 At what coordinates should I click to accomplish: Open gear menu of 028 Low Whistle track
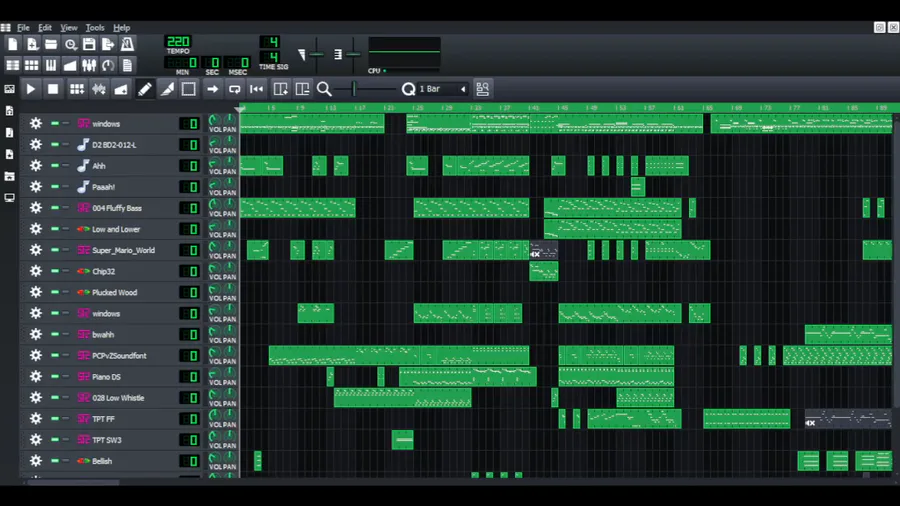[x=36, y=398]
